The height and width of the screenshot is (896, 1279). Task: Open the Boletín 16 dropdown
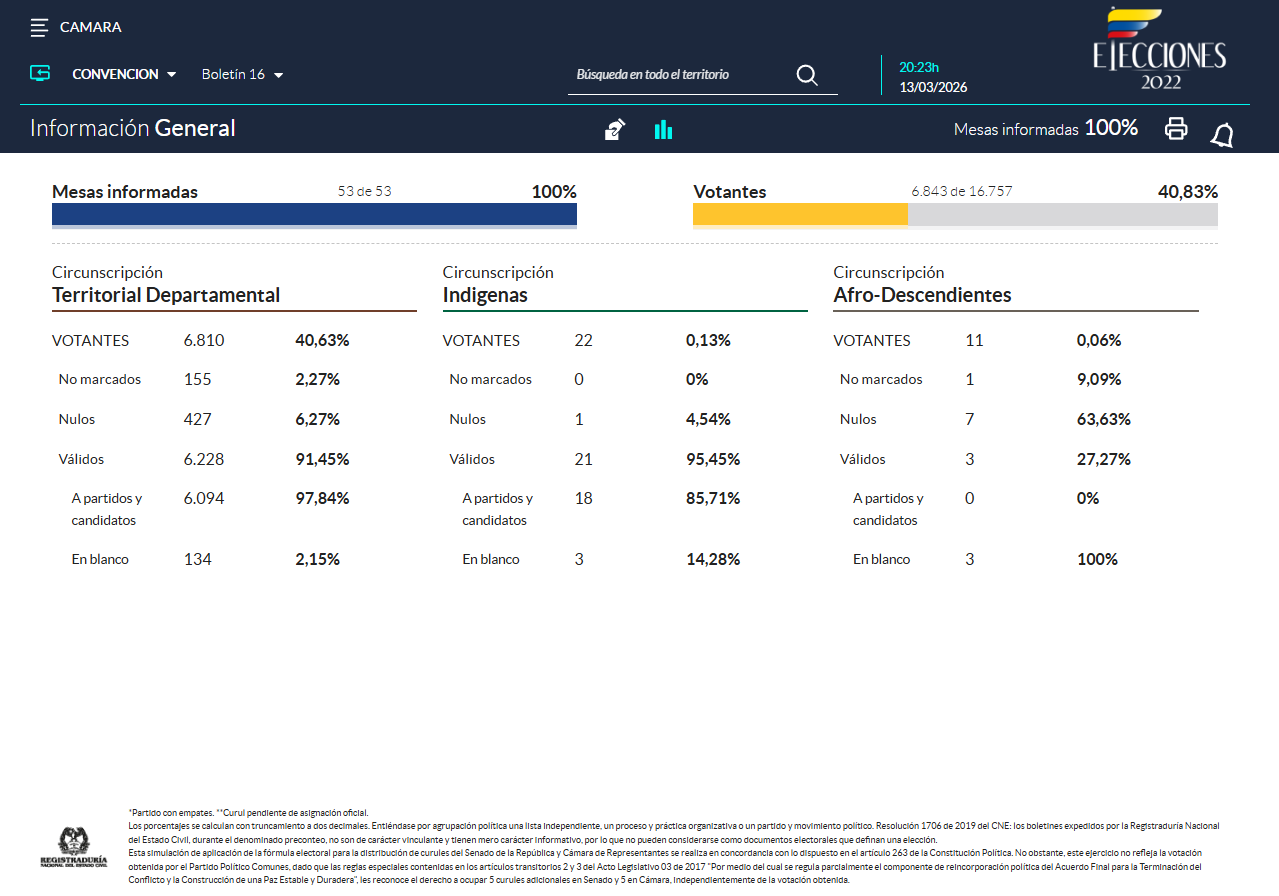[242, 75]
